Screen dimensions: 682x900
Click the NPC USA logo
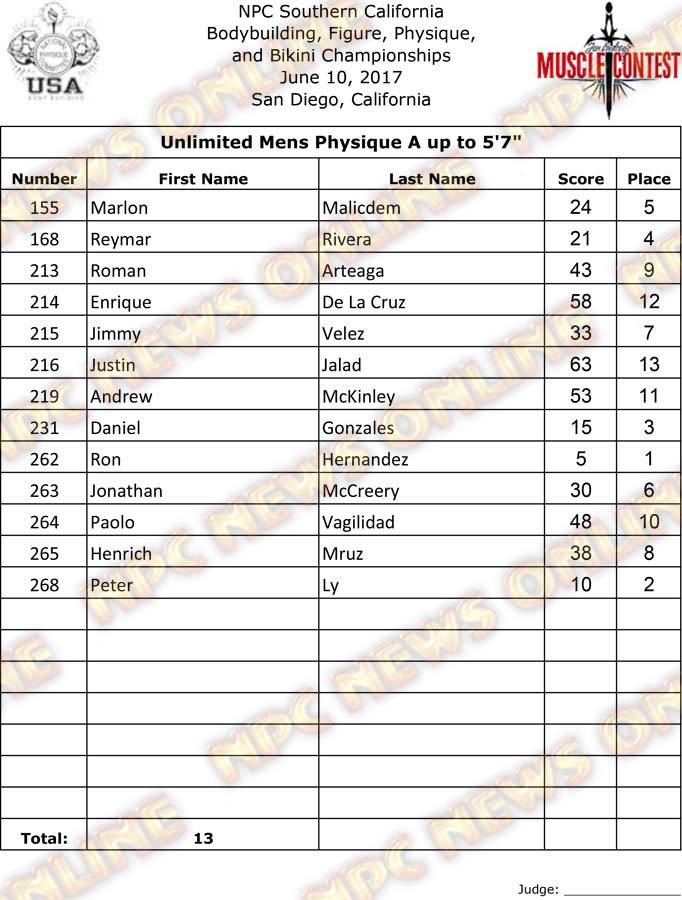[47, 55]
